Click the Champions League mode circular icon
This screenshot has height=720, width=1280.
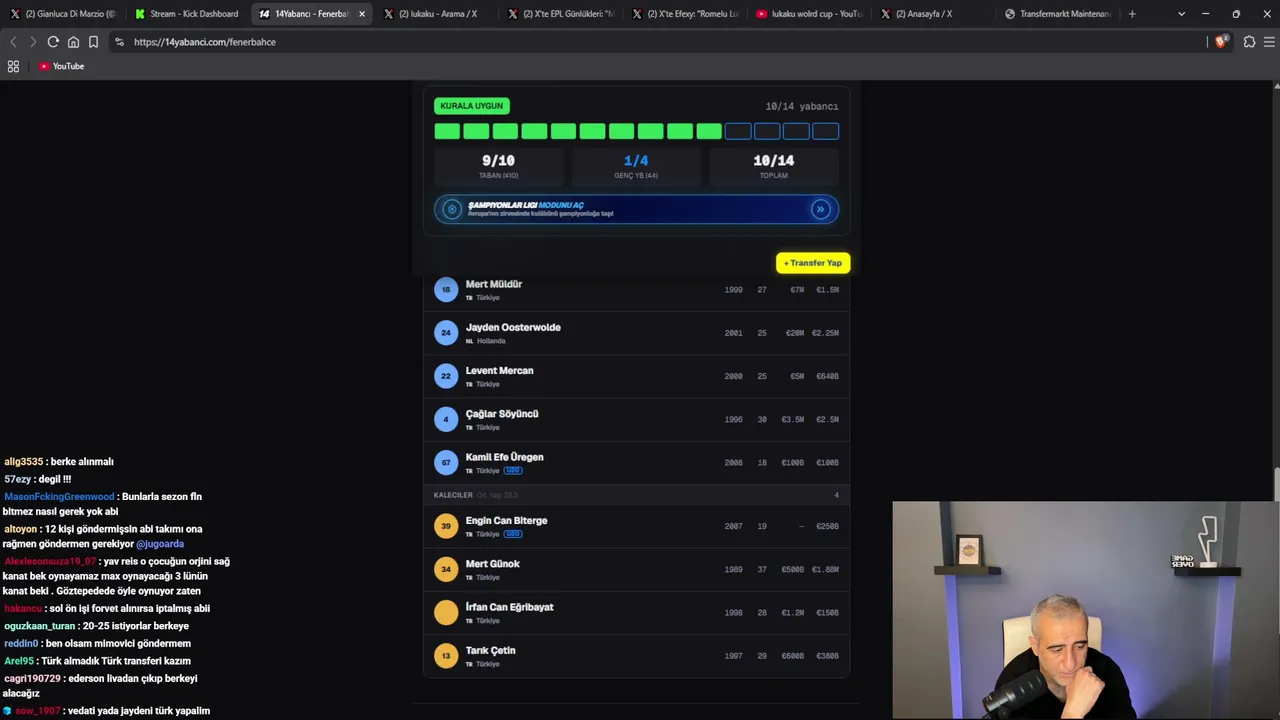452,209
